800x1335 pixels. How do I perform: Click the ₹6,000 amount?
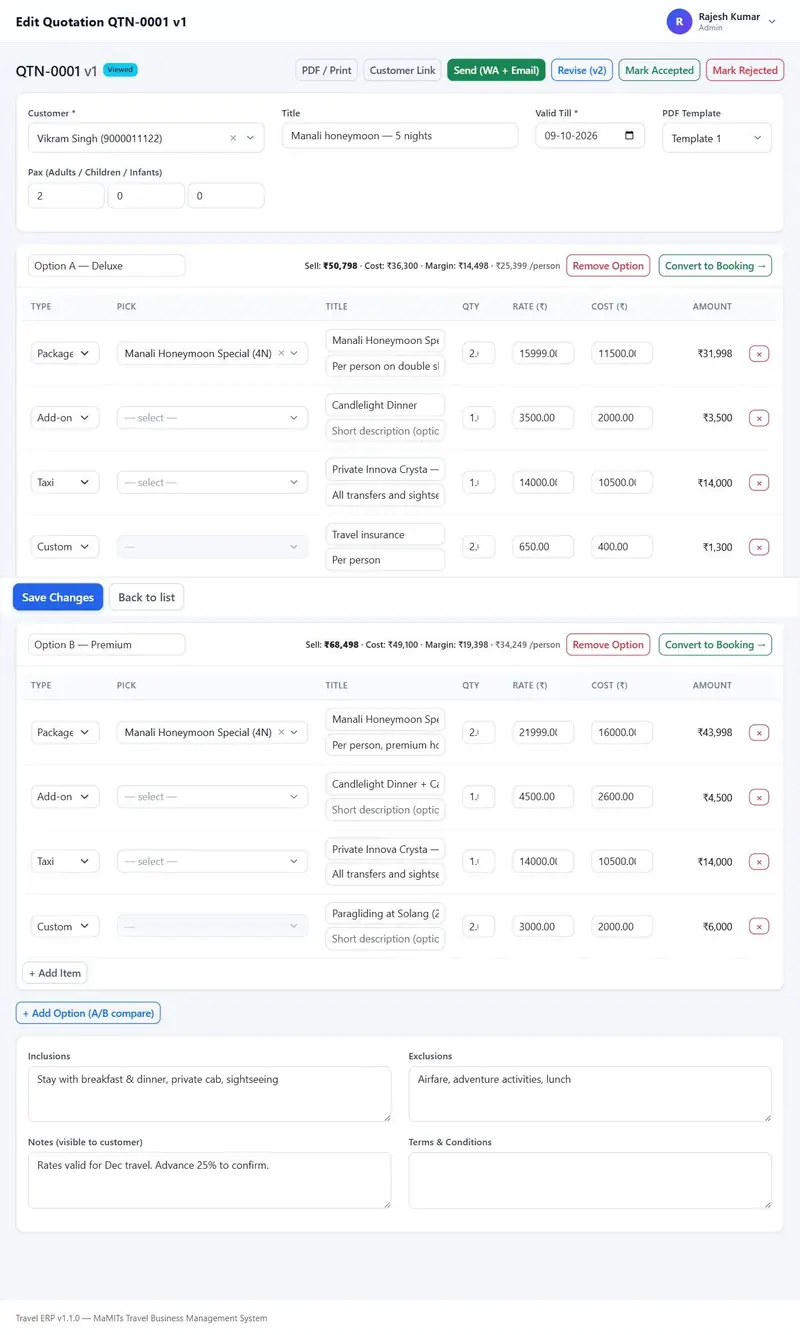(x=717, y=927)
